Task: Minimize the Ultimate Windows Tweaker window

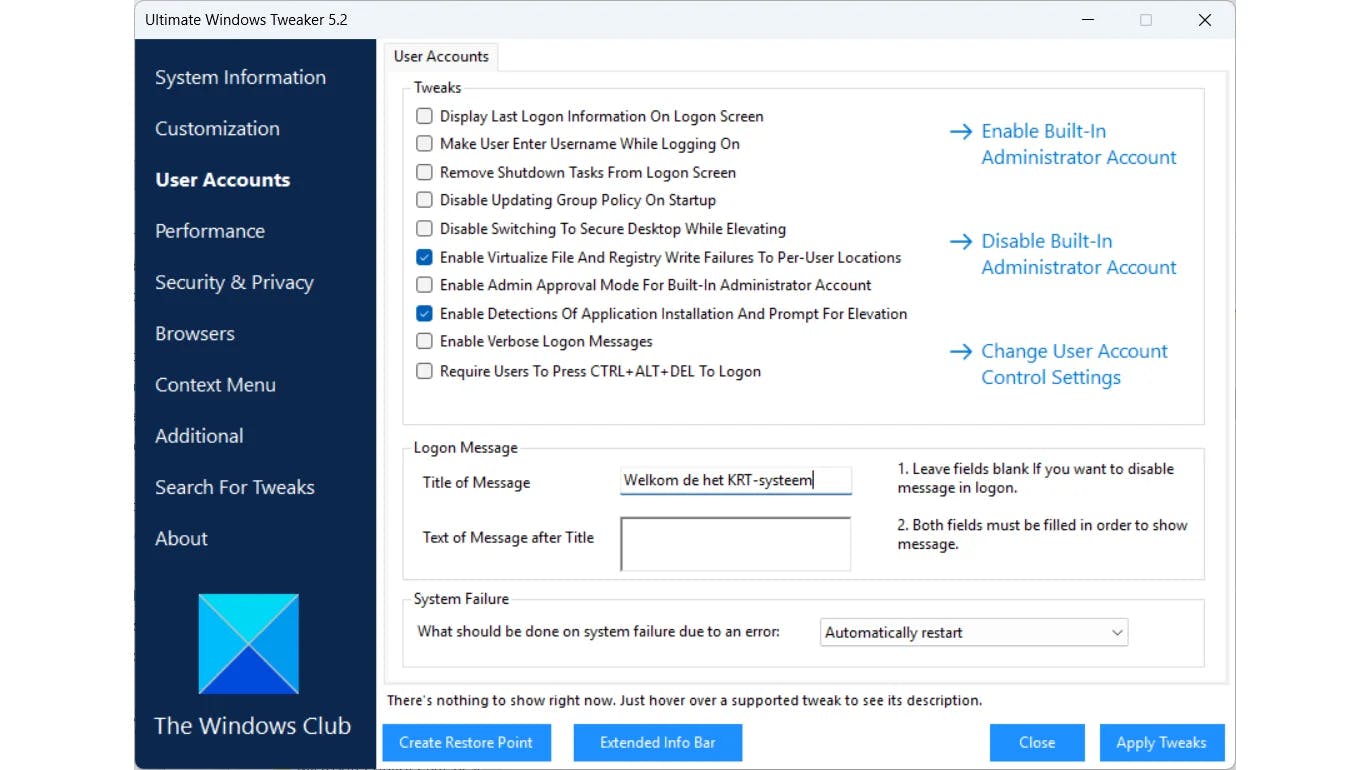Action: tap(1087, 20)
